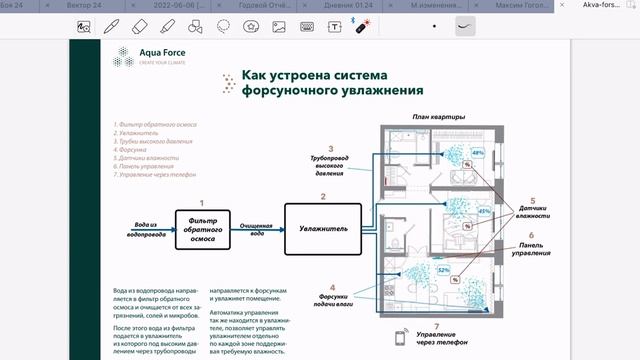Click the 'Вода из водопровода' label
Image resolution: width=640 pixels, height=360 pixels.
coord(146,230)
